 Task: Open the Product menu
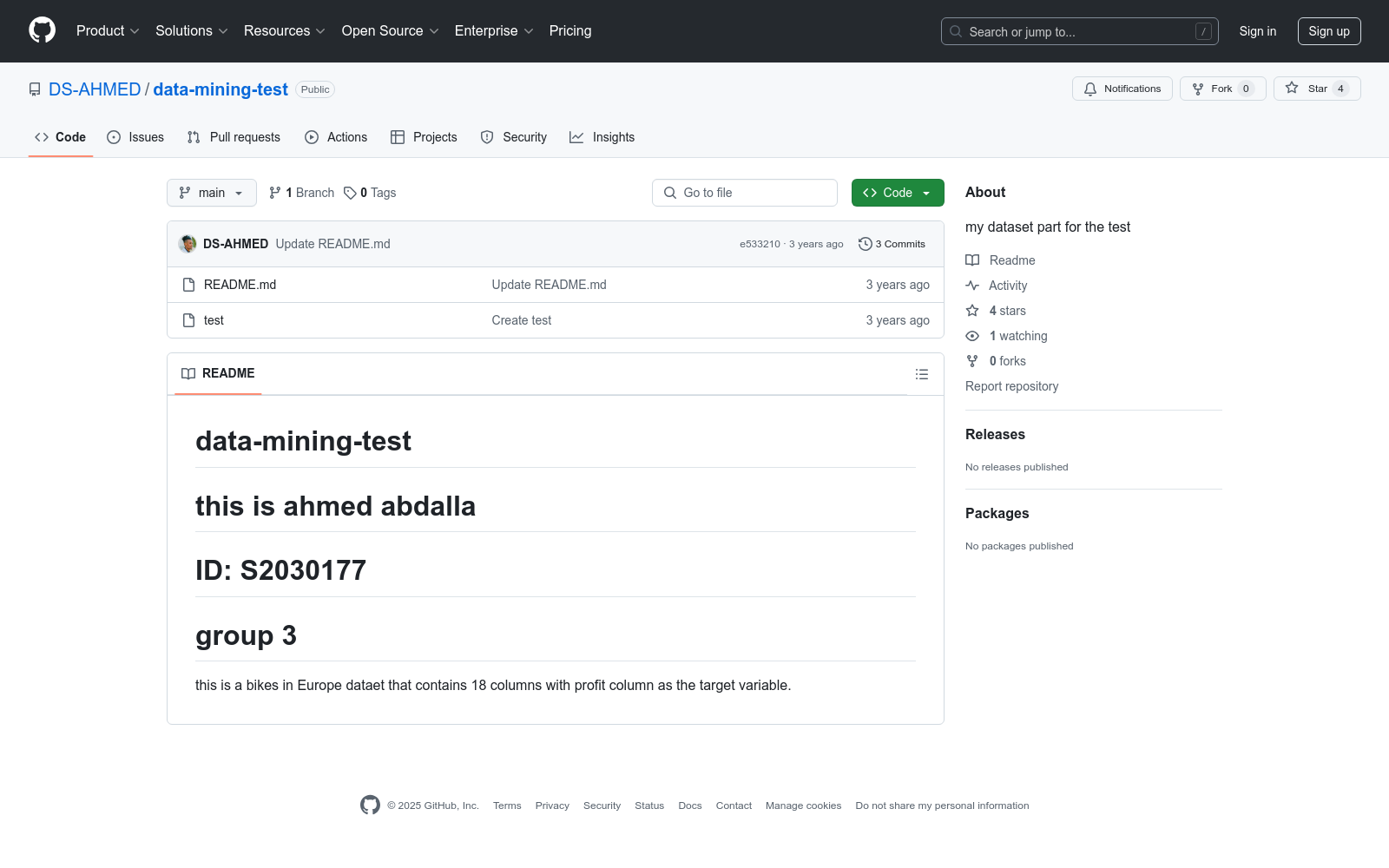[x=108, y=30]
